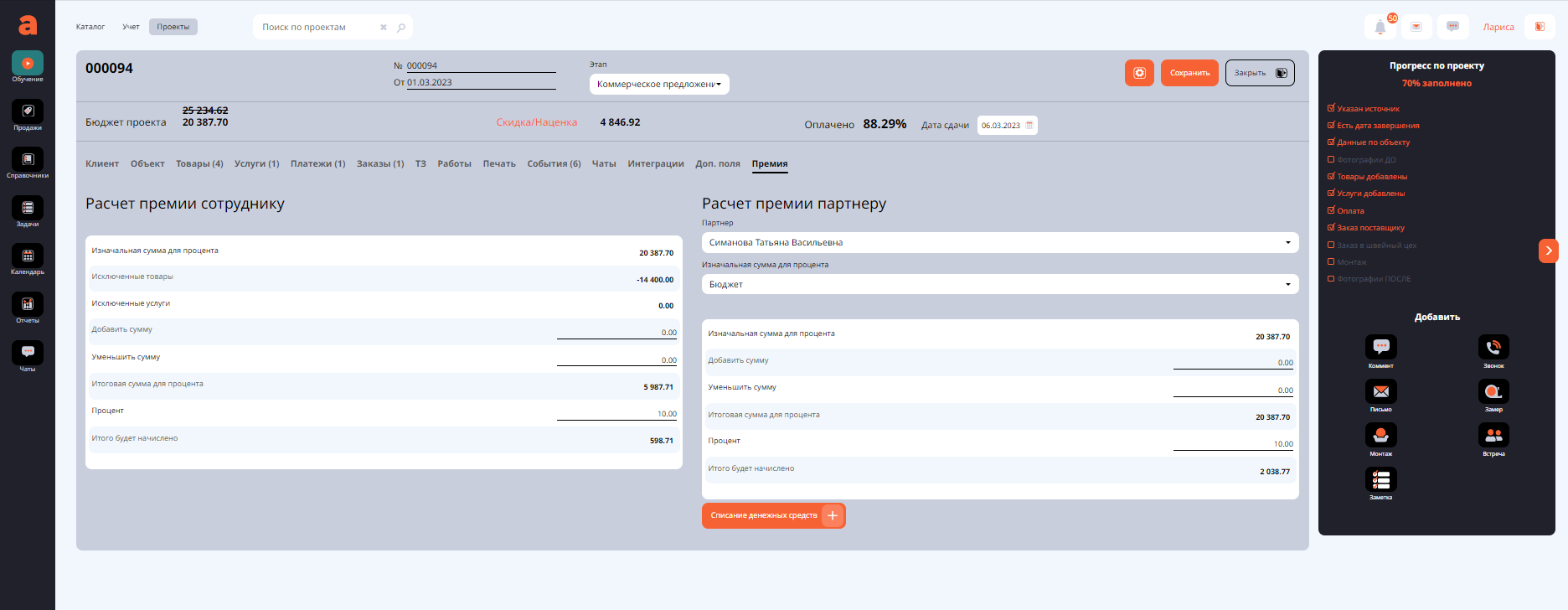This screenshot has height=610, width=1568.
Task: Uncheck the Оплата progress checkbox
Action: coord(1331,210)
